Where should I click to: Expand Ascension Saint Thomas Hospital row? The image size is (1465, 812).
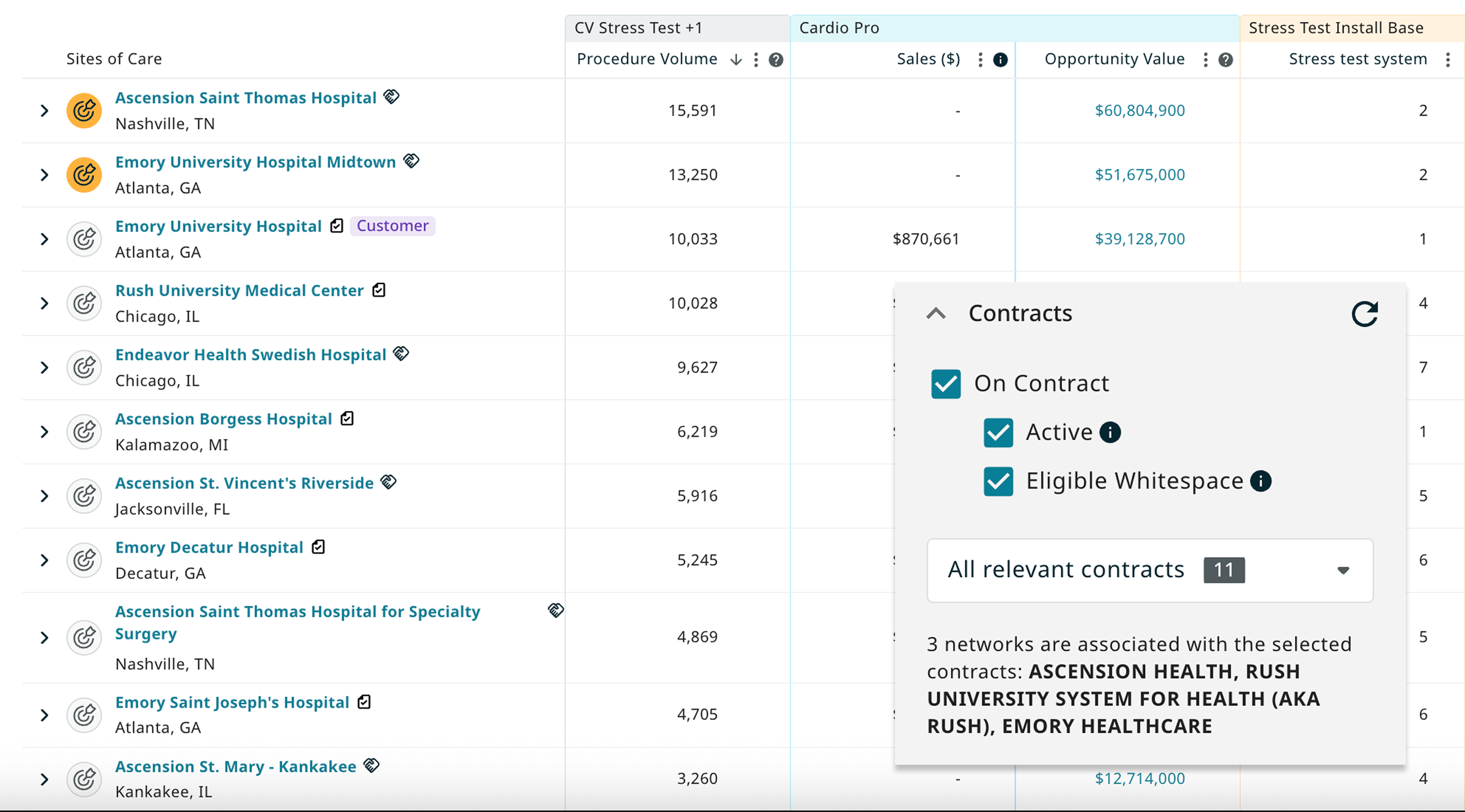44,111
